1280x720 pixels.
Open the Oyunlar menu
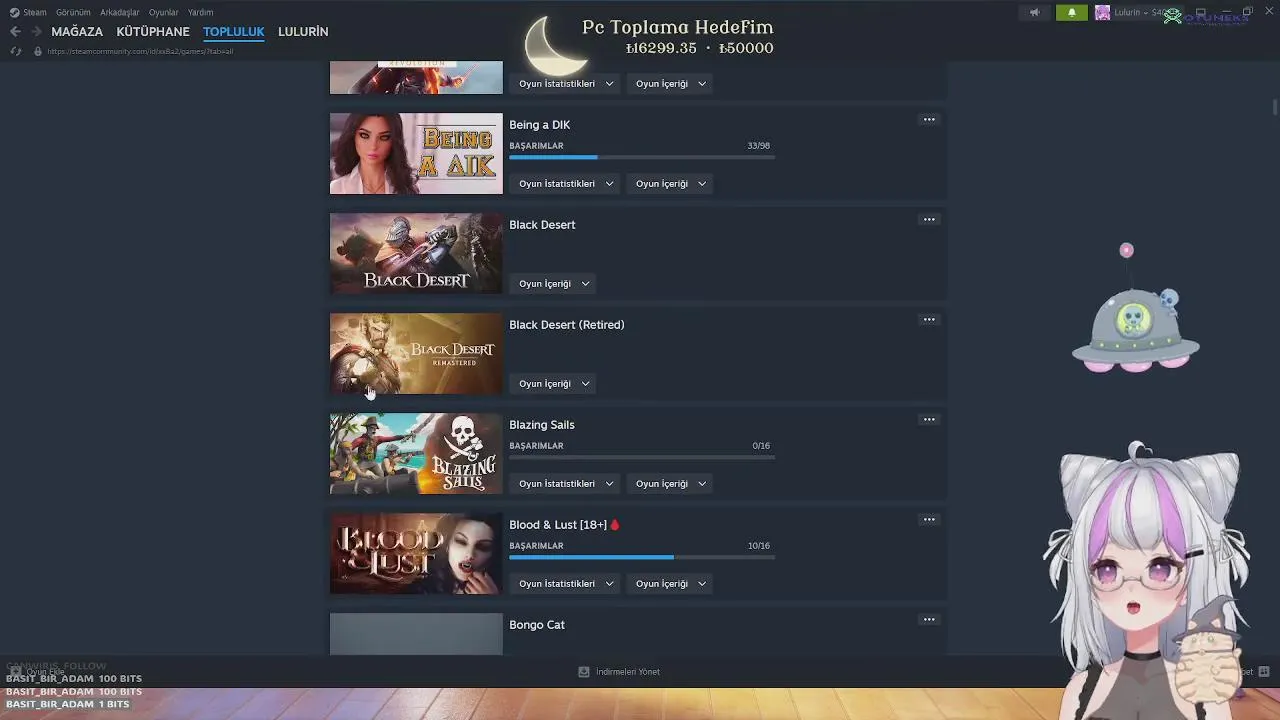click(x=164, y=13)
